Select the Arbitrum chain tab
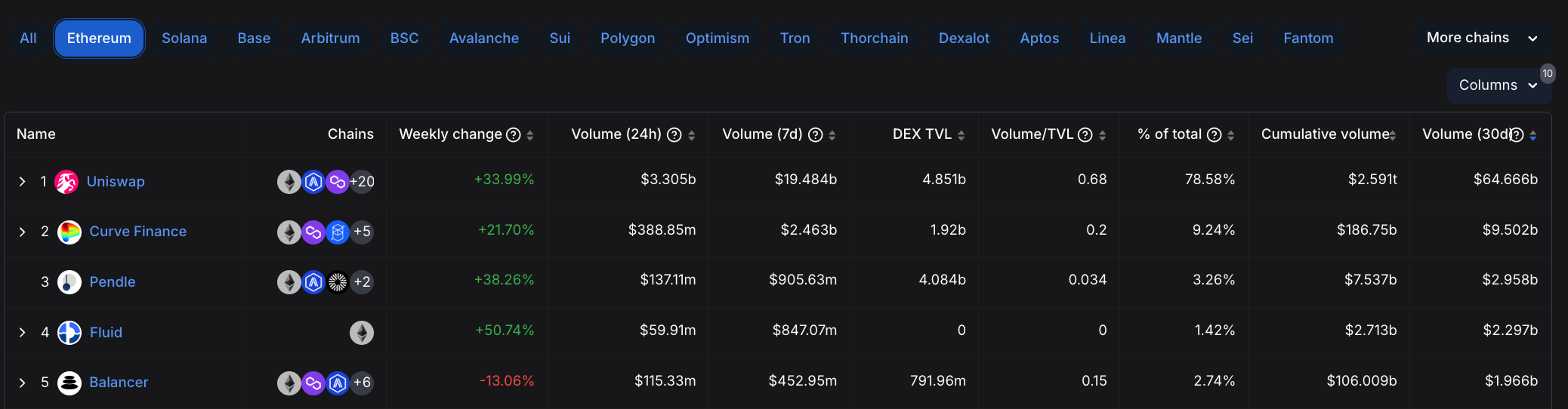 pos(330,38)
